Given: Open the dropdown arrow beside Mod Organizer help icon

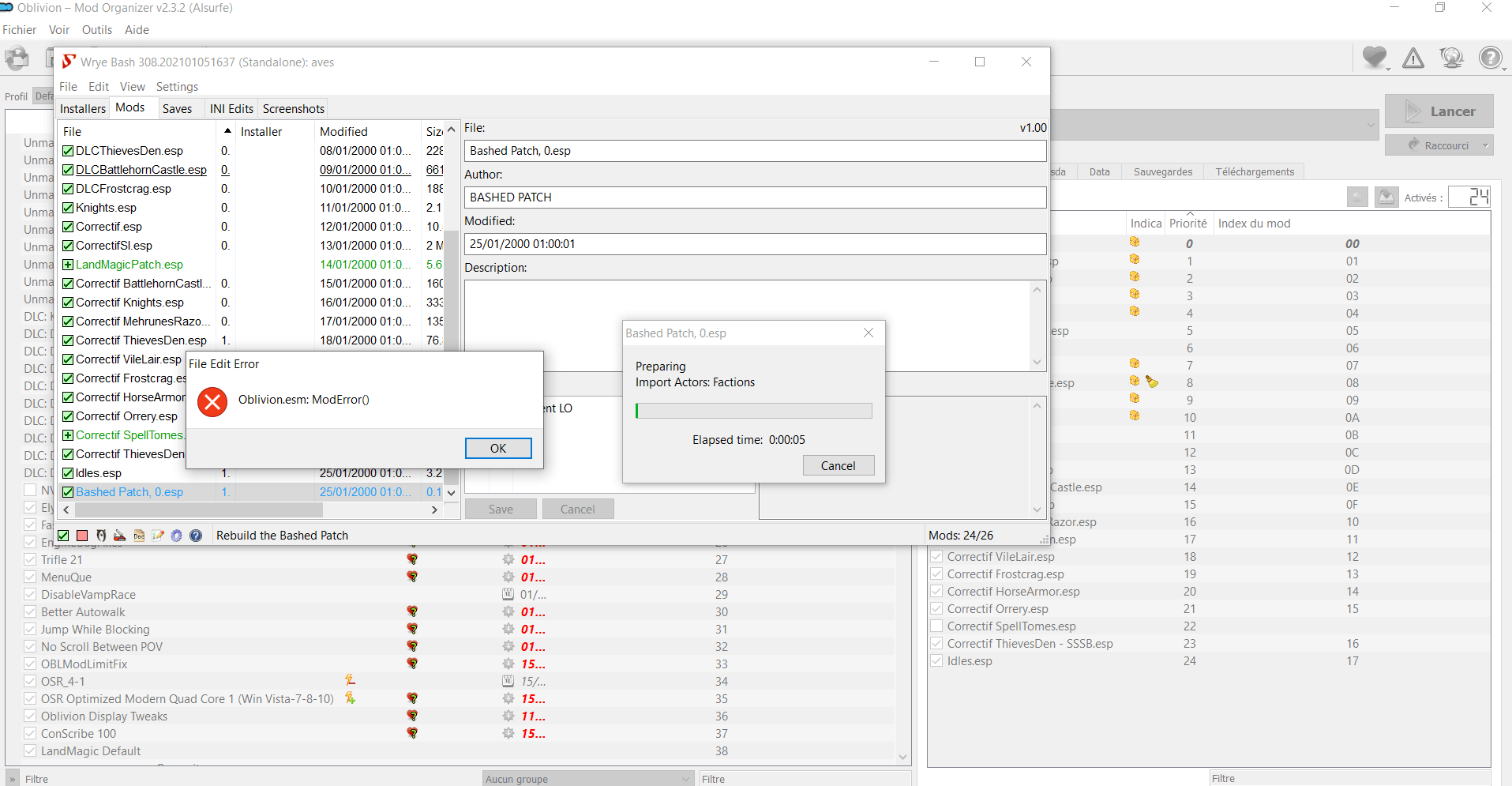Looking at the screenshot, I should pos(1503,70).
